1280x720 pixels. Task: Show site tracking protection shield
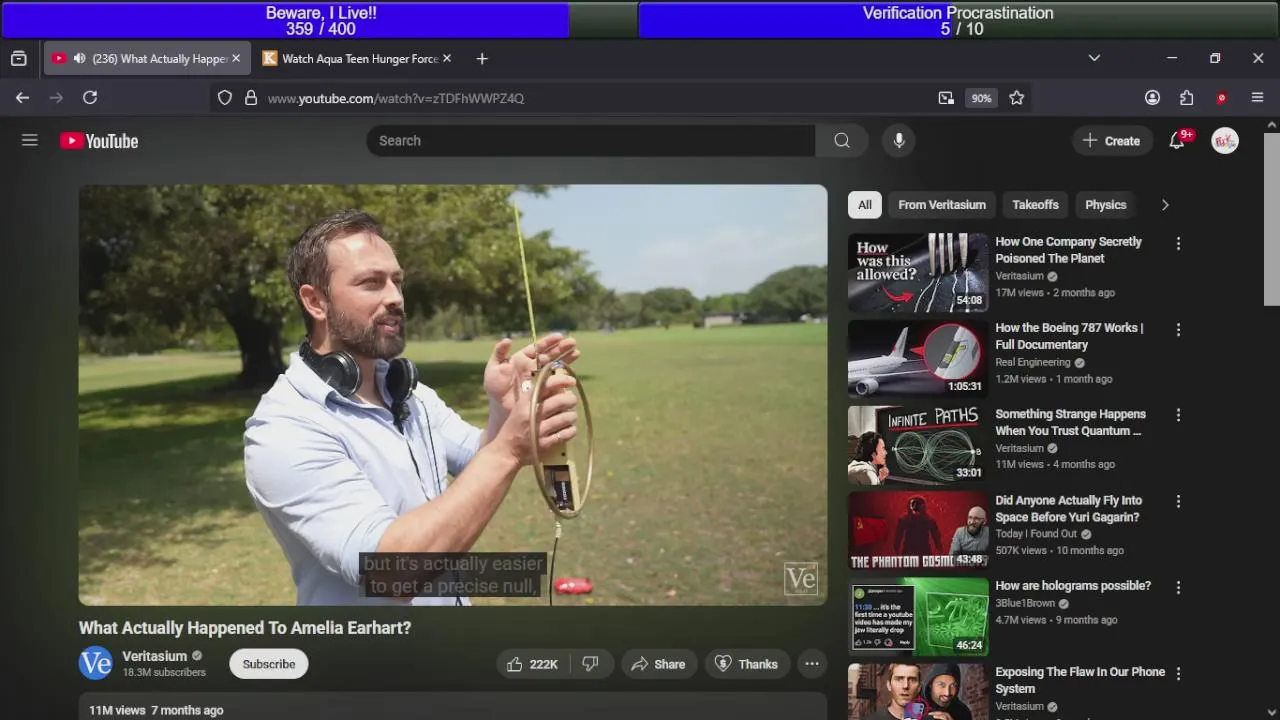tap(225, 98)
